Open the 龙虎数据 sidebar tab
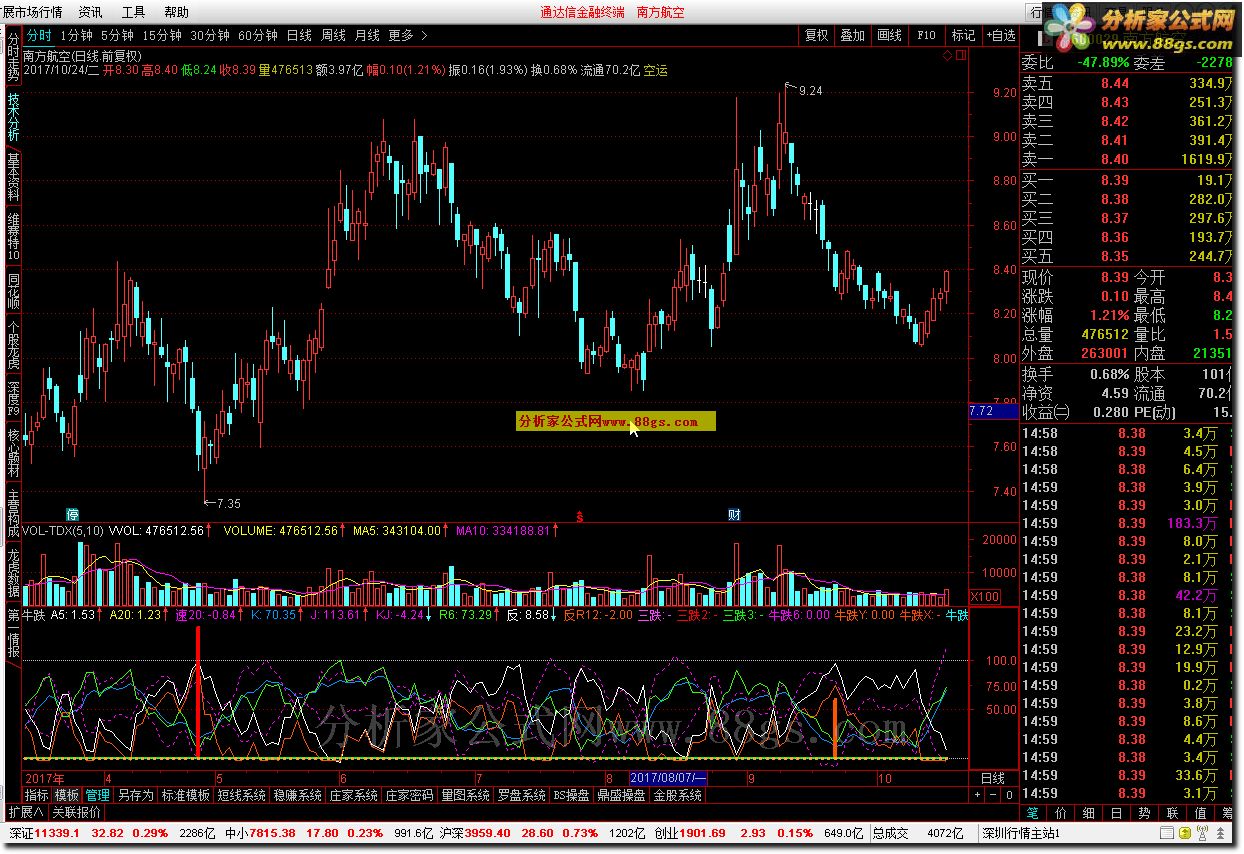This screenshot has height=854, width=1244. tap(13, 573)
